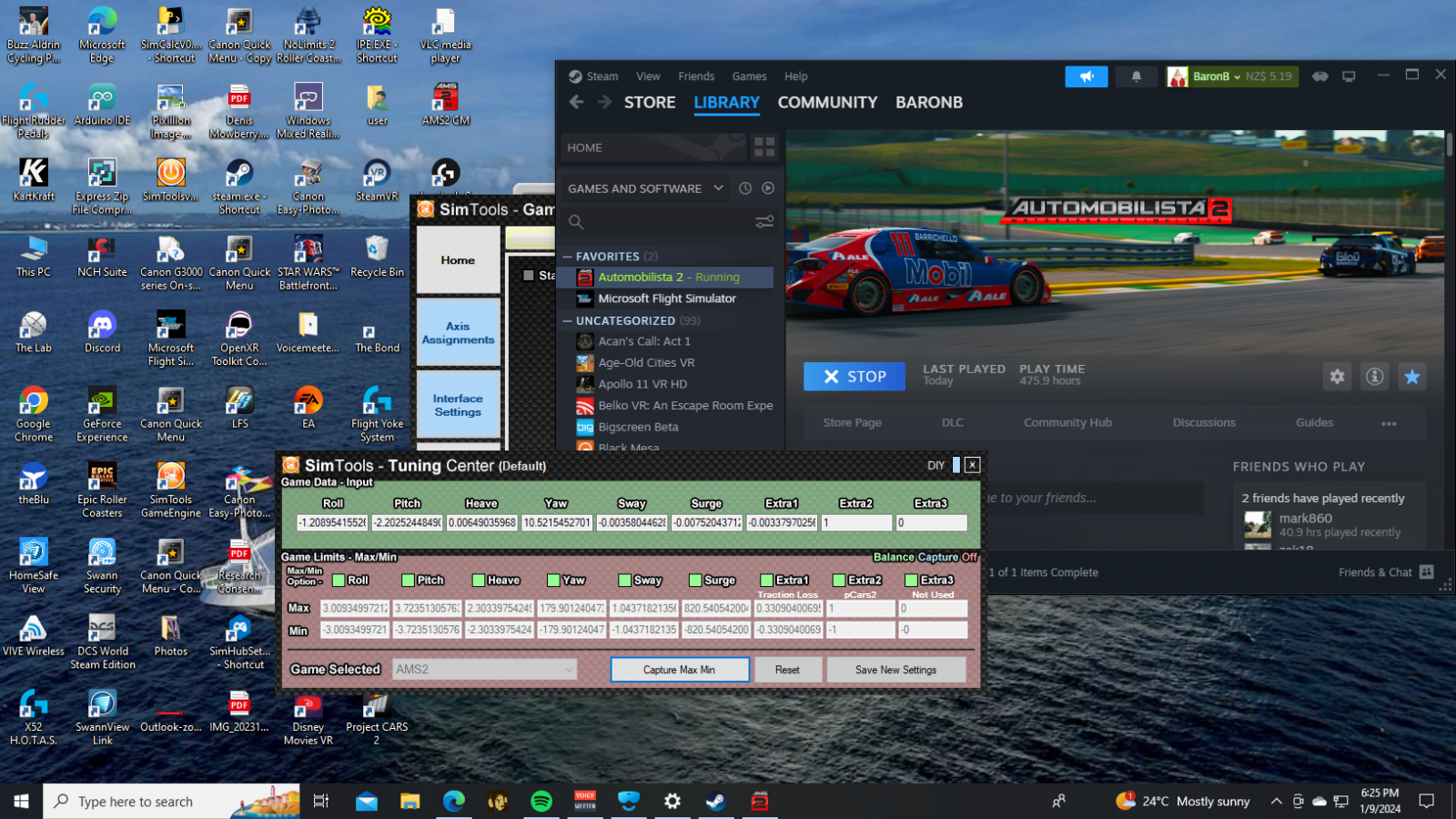Click Save New Settings button

[895, 670]
